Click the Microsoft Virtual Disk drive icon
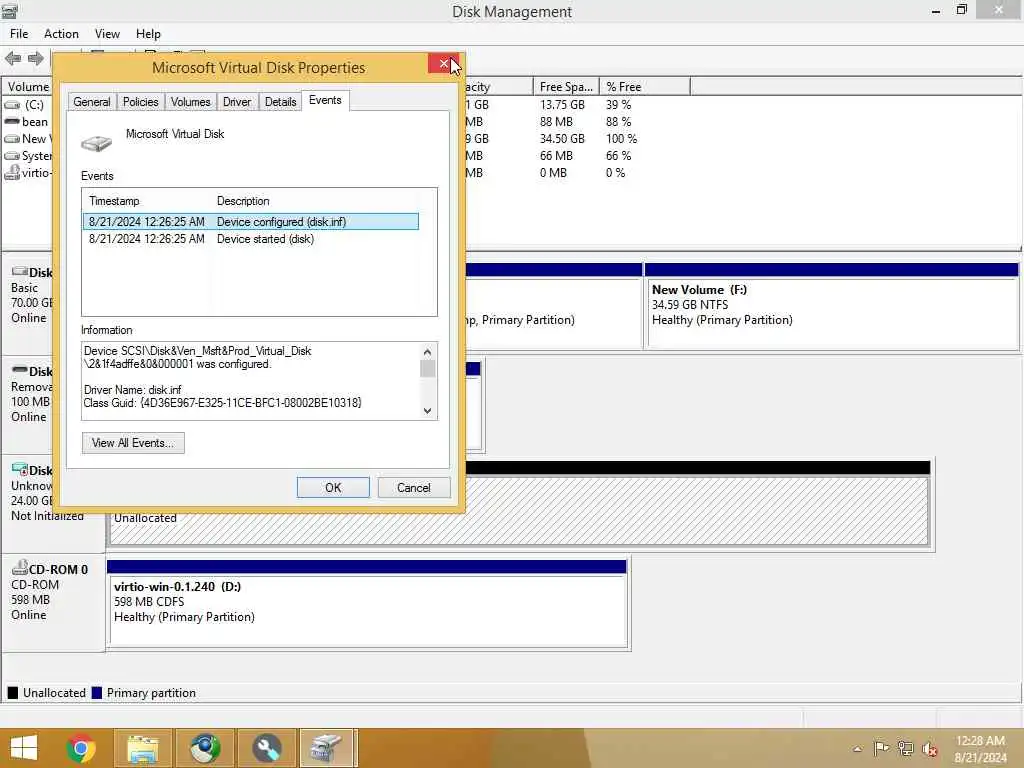This screenshot has width=1024, height=768. pos(97,142)
